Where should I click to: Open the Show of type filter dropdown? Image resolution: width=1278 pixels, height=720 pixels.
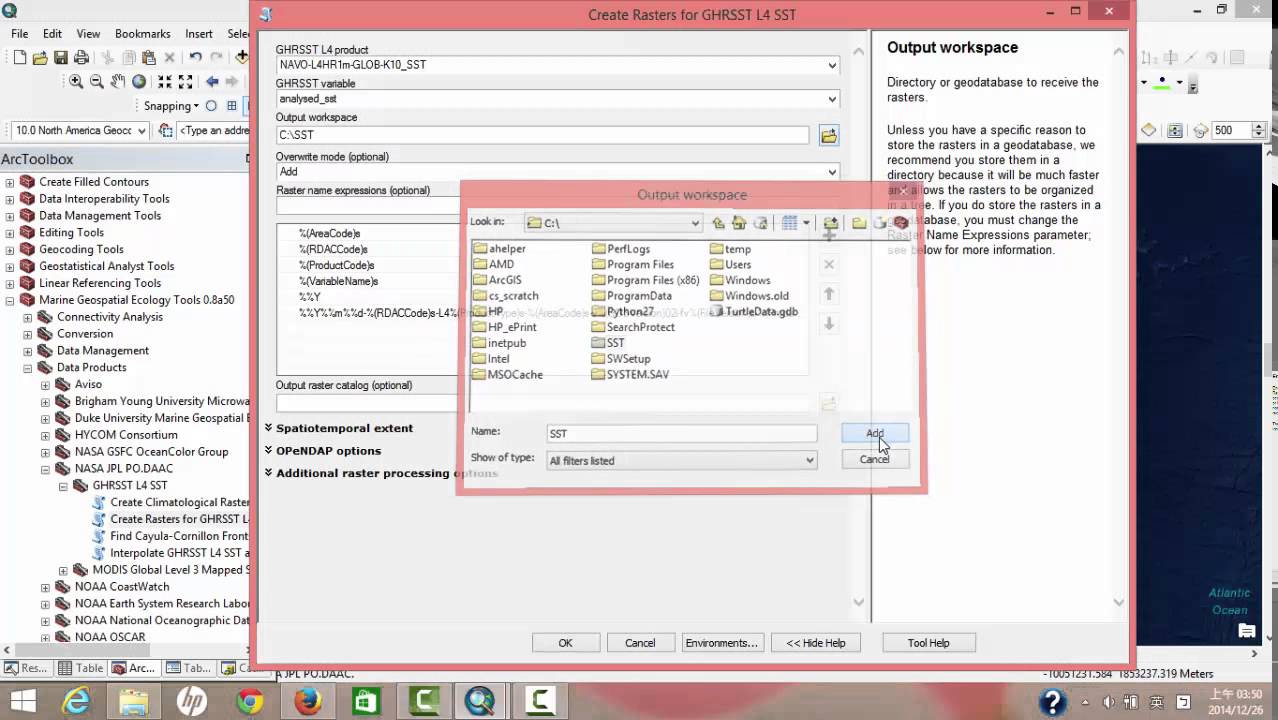point(810,460)
